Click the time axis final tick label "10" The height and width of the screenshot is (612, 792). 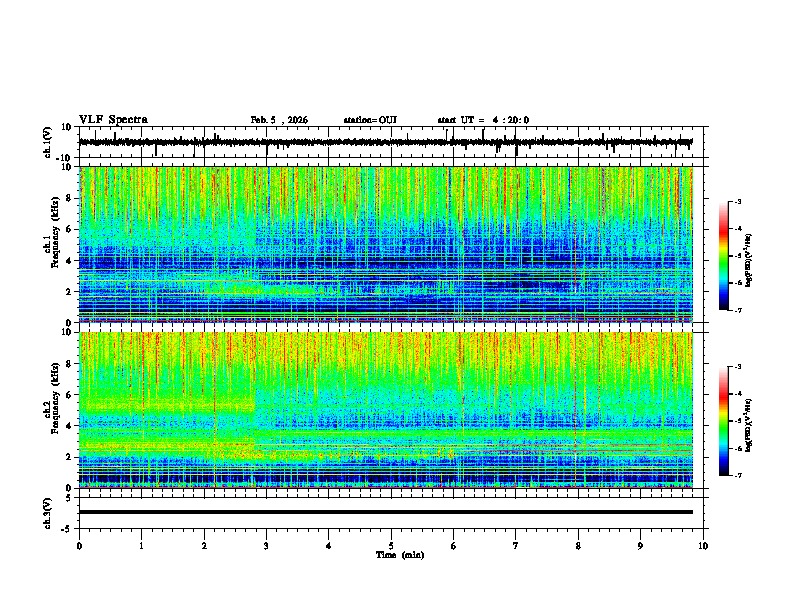[703, 545]
